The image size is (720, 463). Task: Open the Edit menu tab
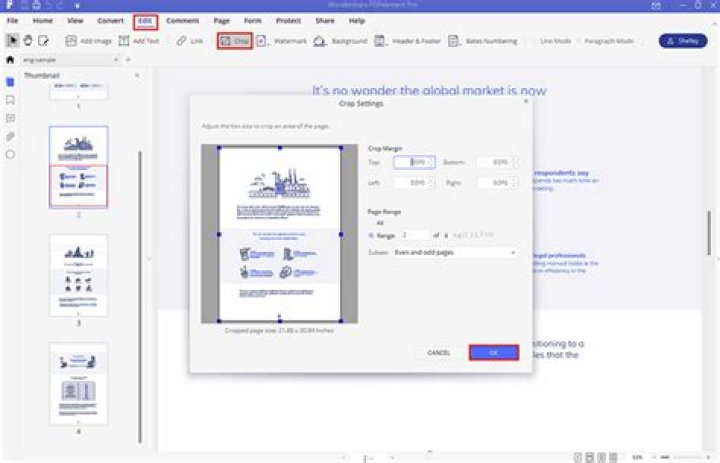146,20
